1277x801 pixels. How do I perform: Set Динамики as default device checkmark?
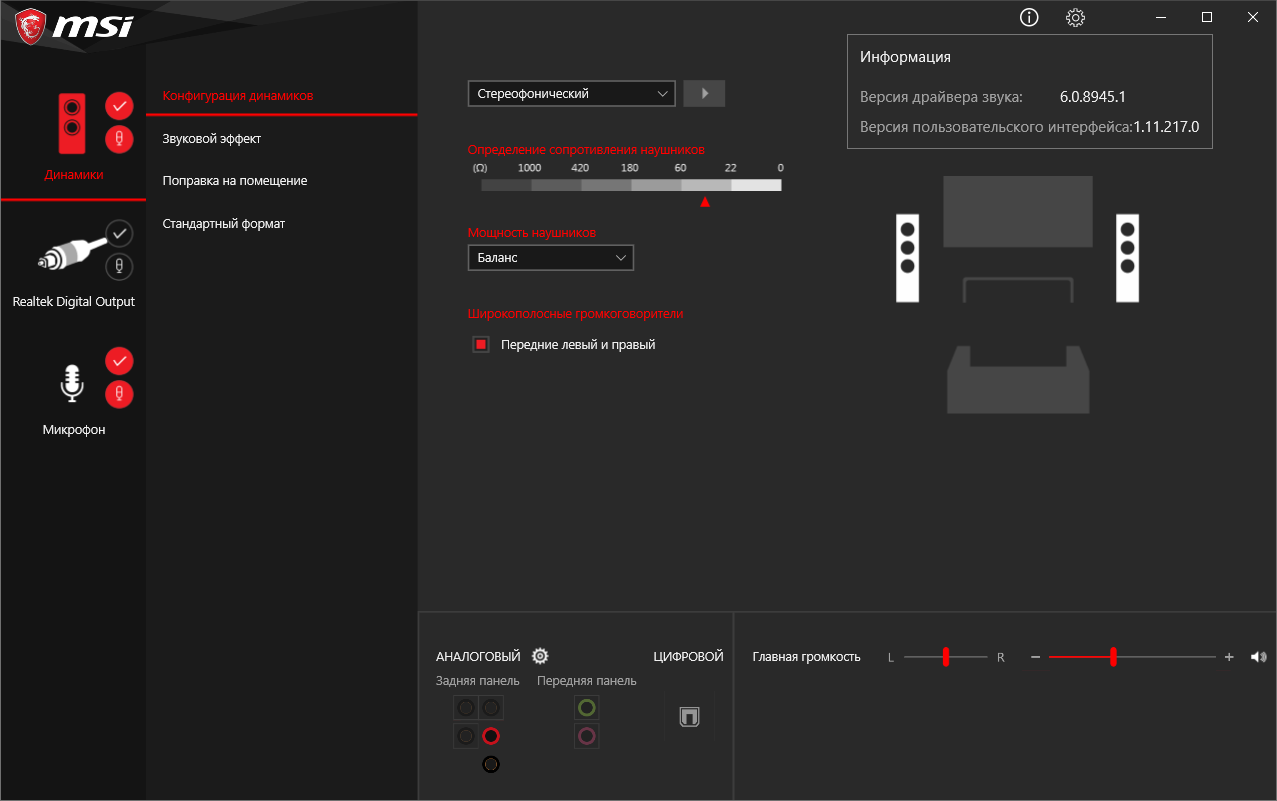coord(119,105)
